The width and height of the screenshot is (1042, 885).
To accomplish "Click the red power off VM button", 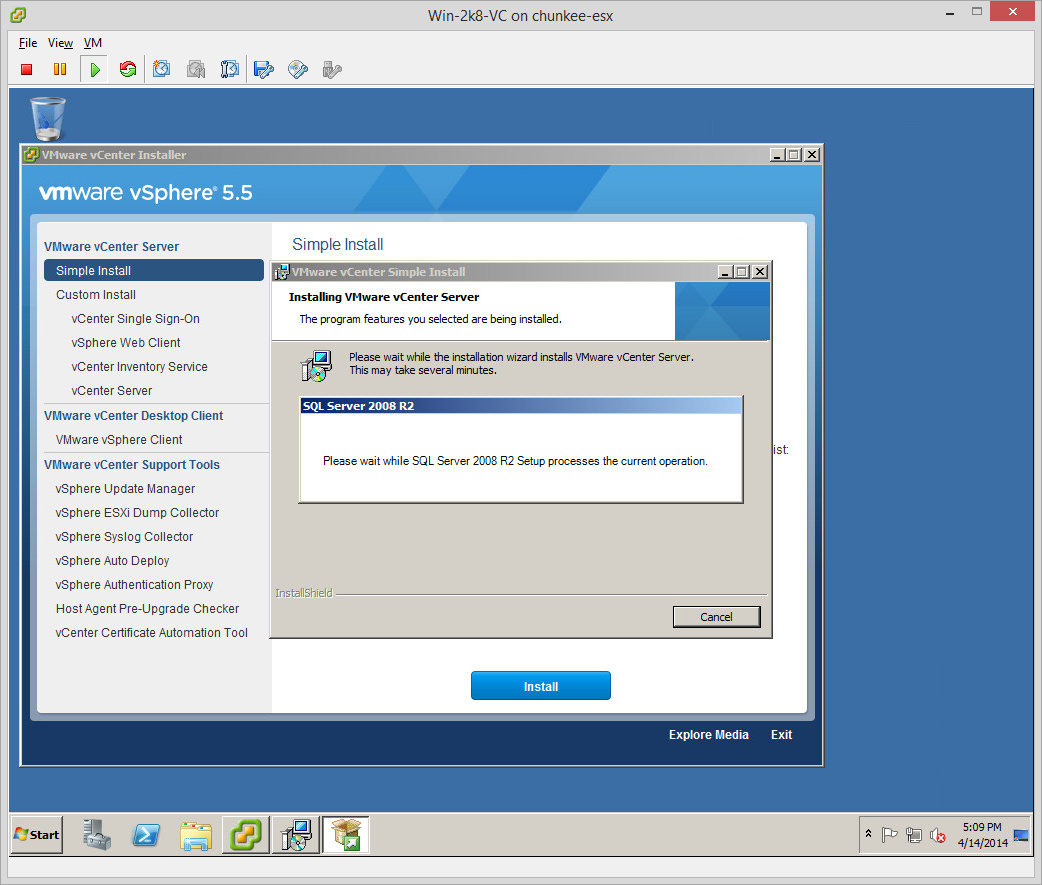I will point(27,69).
